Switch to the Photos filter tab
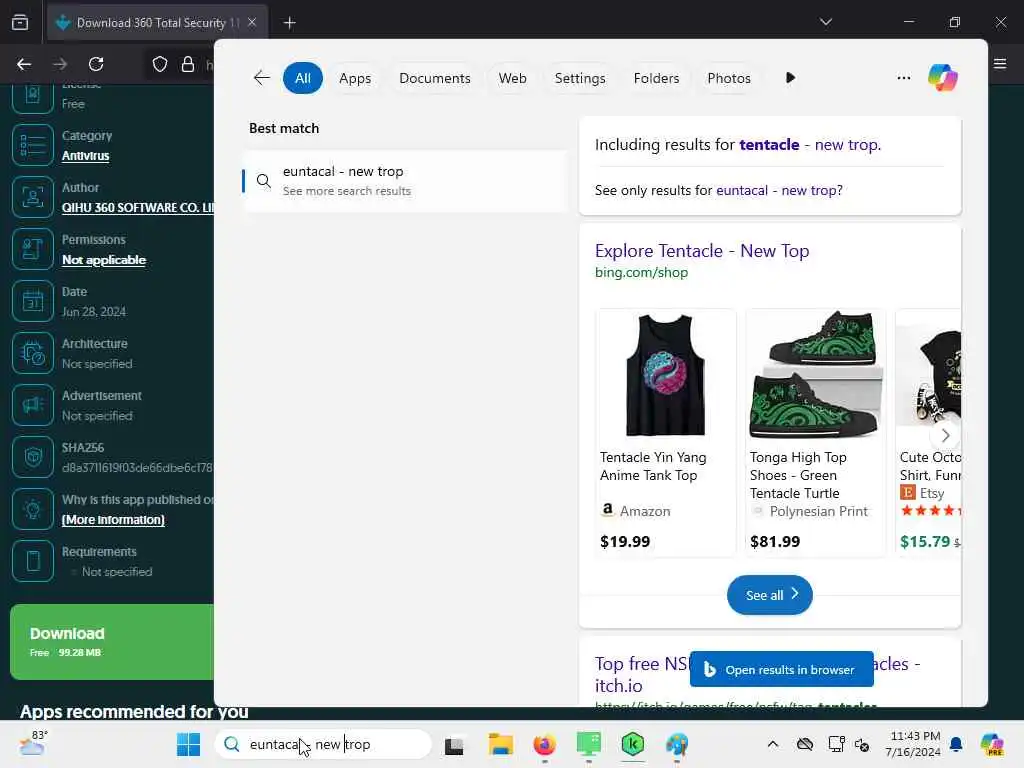 [x=728, y=78]
